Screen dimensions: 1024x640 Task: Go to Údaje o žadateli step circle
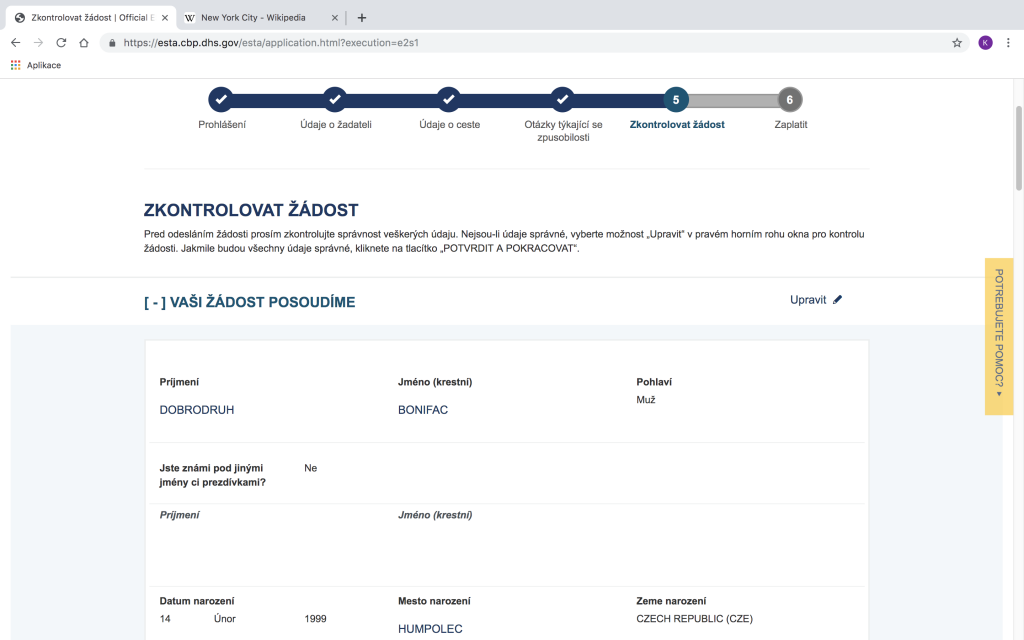335,100
